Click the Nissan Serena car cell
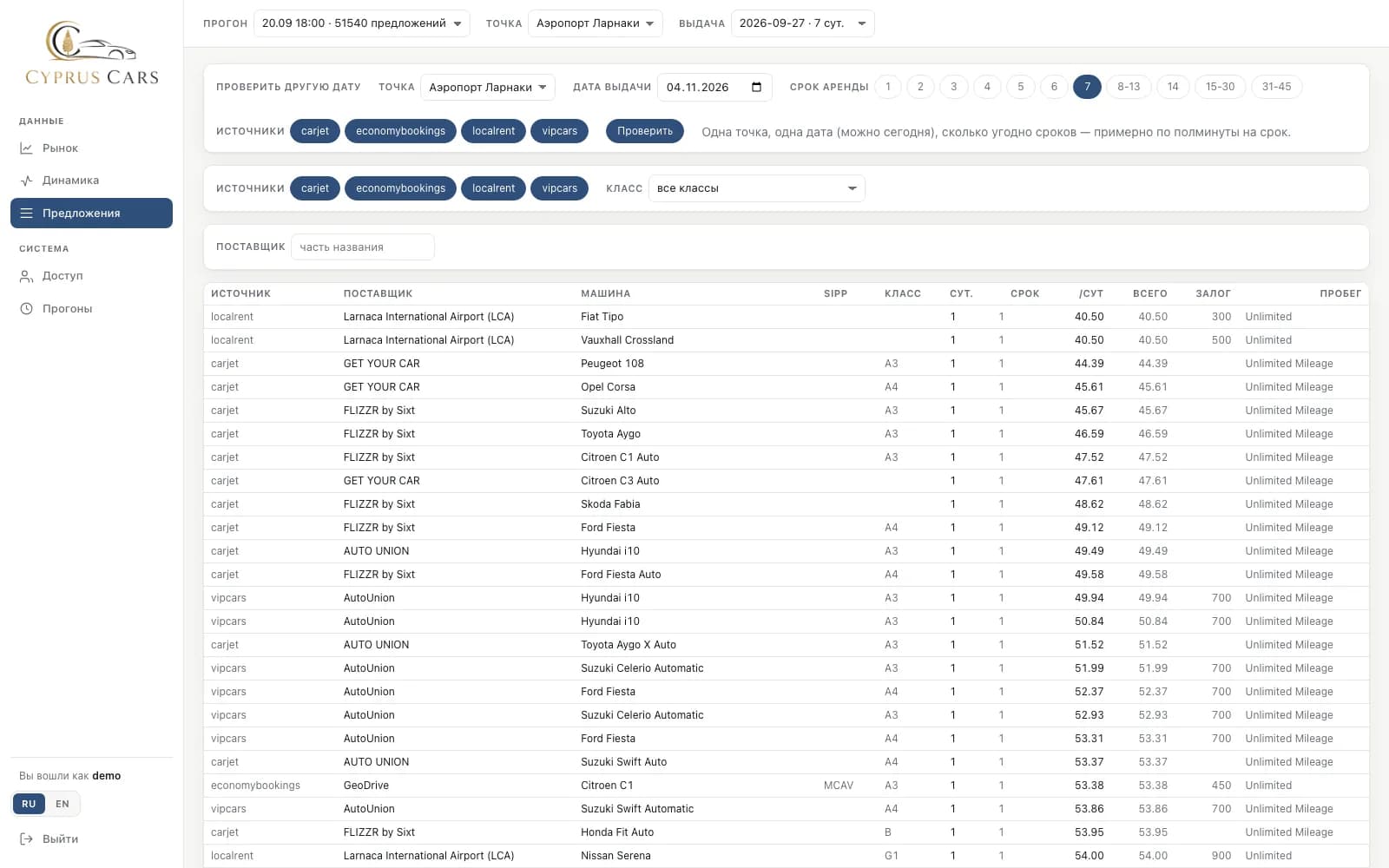The width and height of the screenshot is (1389, 868). [x=616, y=856]
